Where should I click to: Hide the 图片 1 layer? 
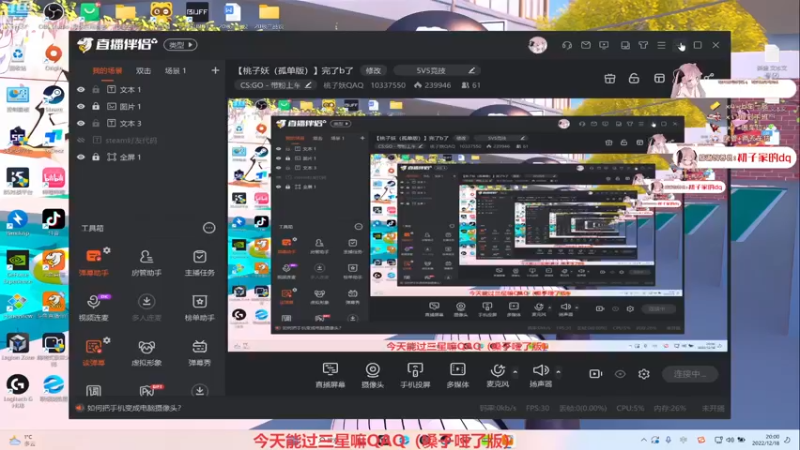pyautogui.click(x=81, y=106)
